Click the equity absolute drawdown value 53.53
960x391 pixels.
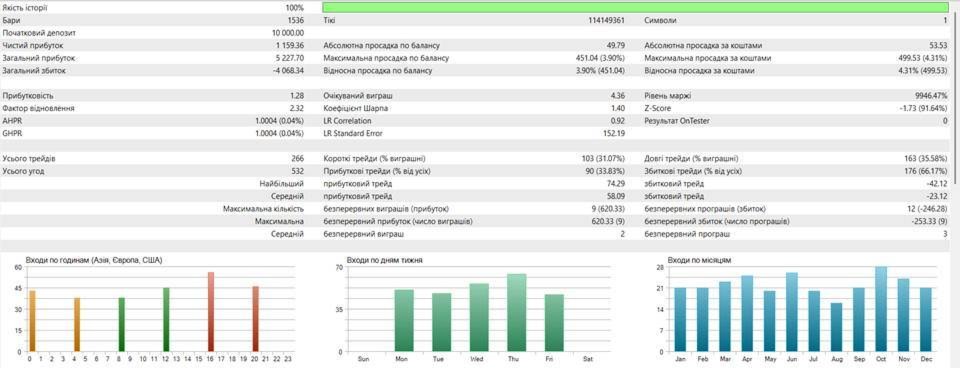point(938,45)
